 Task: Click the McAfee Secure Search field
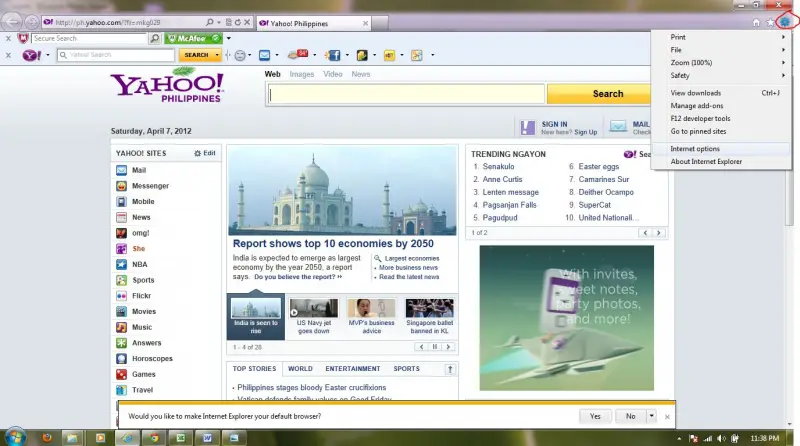point(89,38)
